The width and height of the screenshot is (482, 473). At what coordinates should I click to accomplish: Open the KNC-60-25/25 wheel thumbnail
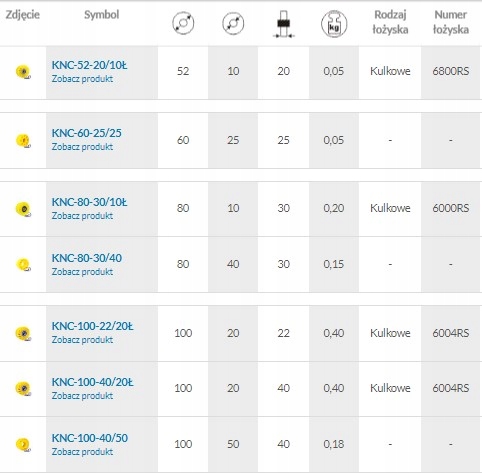[x=23, y=140]
